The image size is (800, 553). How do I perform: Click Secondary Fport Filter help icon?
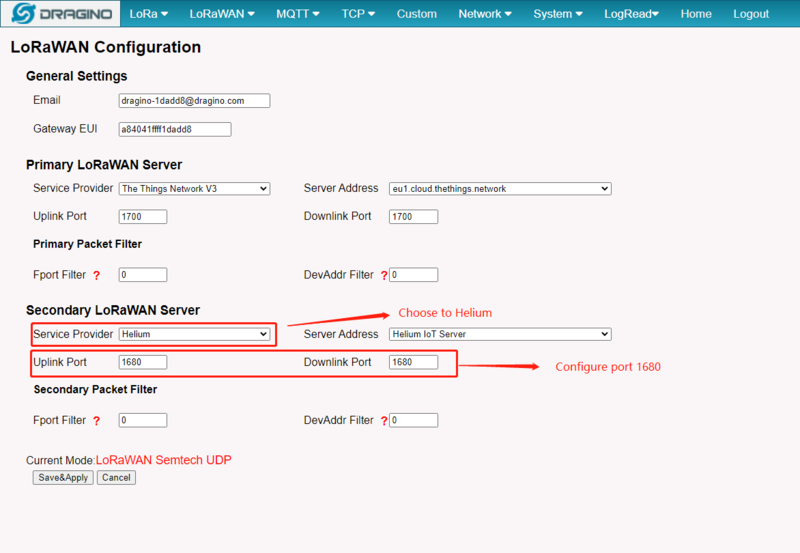coord(96,421)
